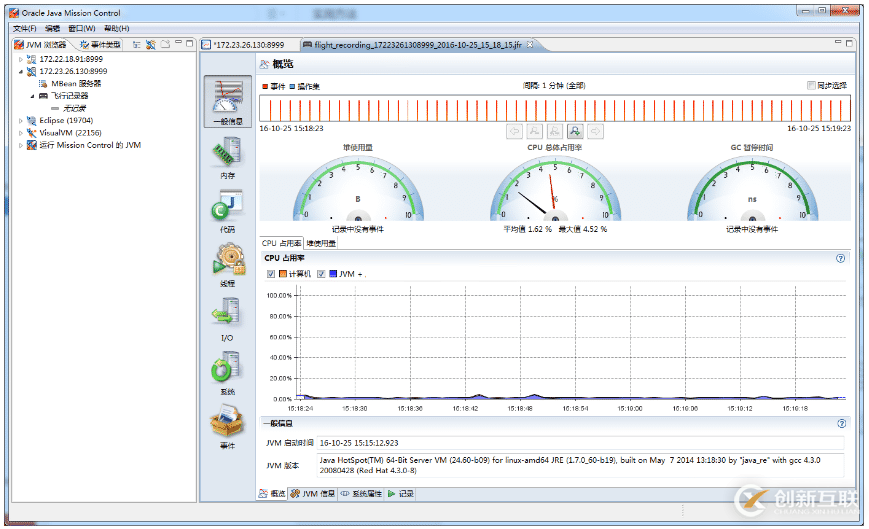This screenshot has height=529, width=869.
Task: Expand the 172.22.18.91:8999 connection node
Action: pyautogui.click(x=21, y=59)
